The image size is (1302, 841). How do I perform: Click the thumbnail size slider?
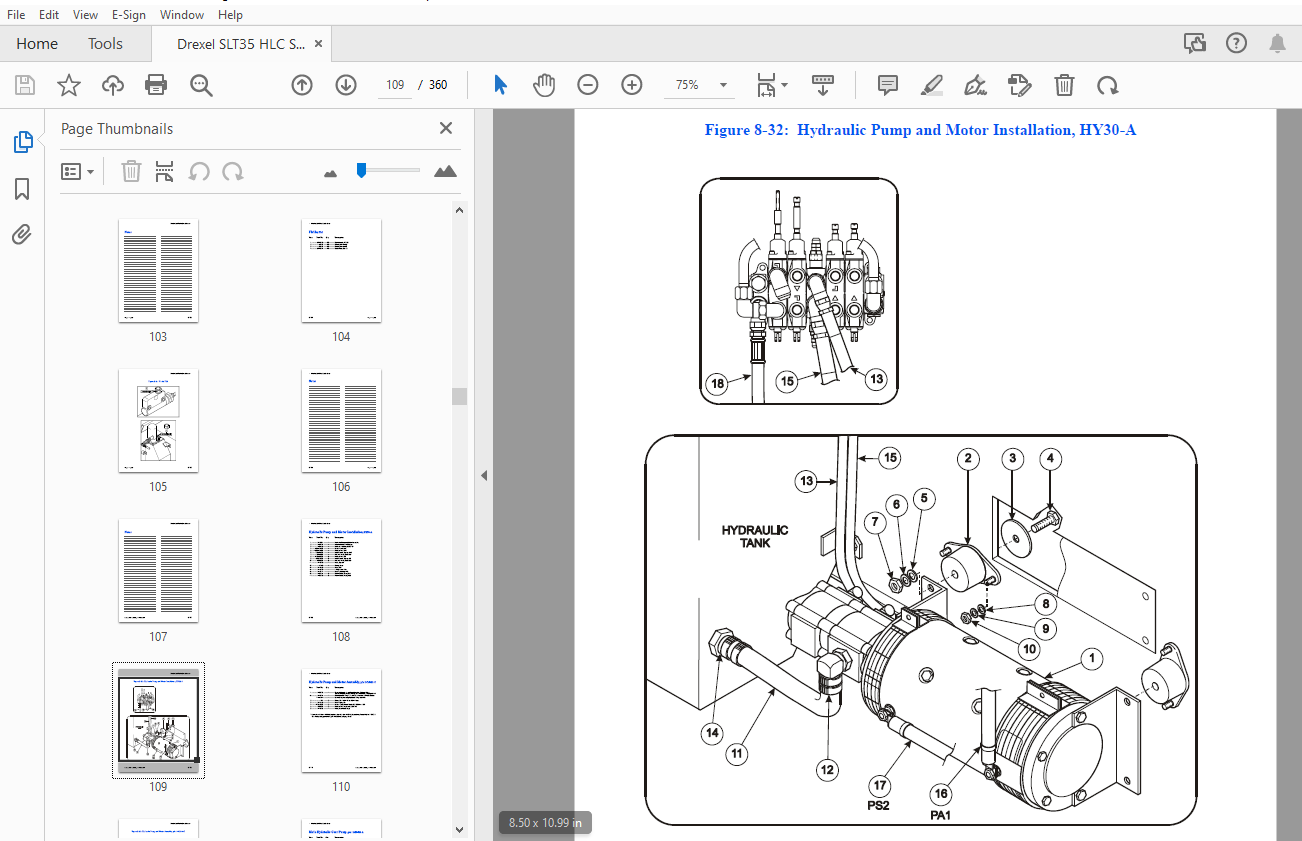click(388, 171)
